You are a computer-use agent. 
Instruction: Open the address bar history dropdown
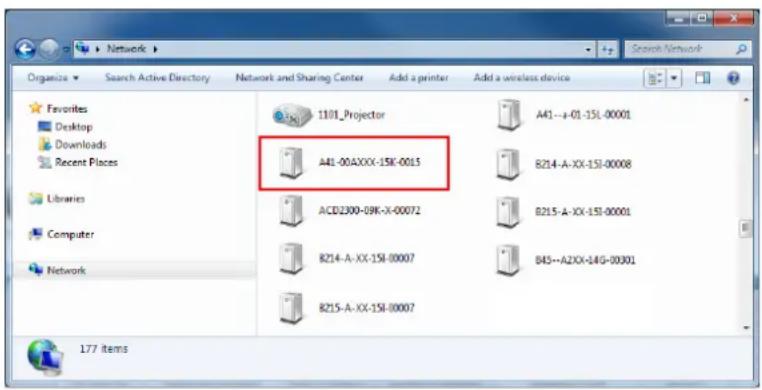tap(589, 50)
